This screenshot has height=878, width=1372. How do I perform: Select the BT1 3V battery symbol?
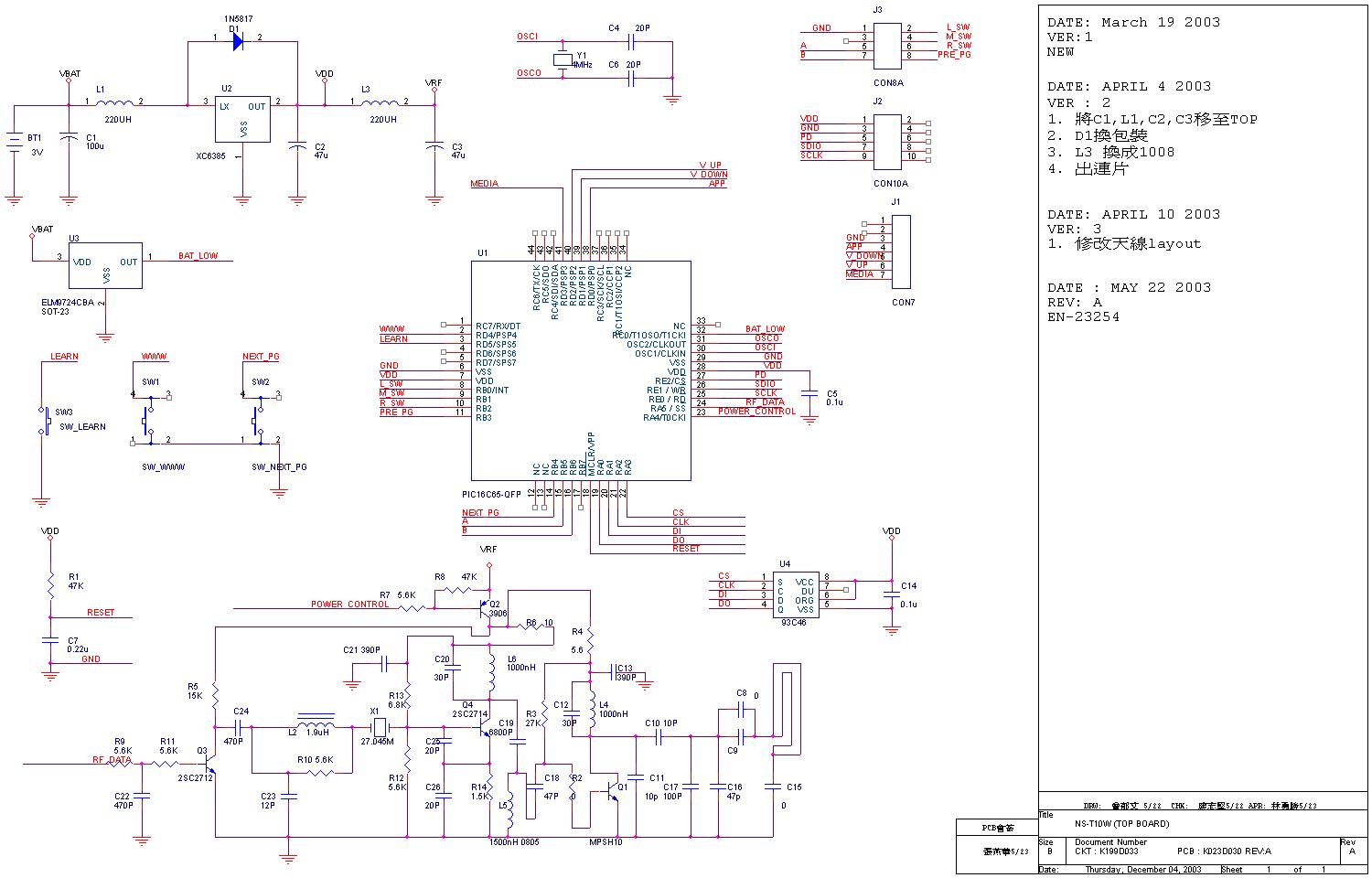[14, 143]
